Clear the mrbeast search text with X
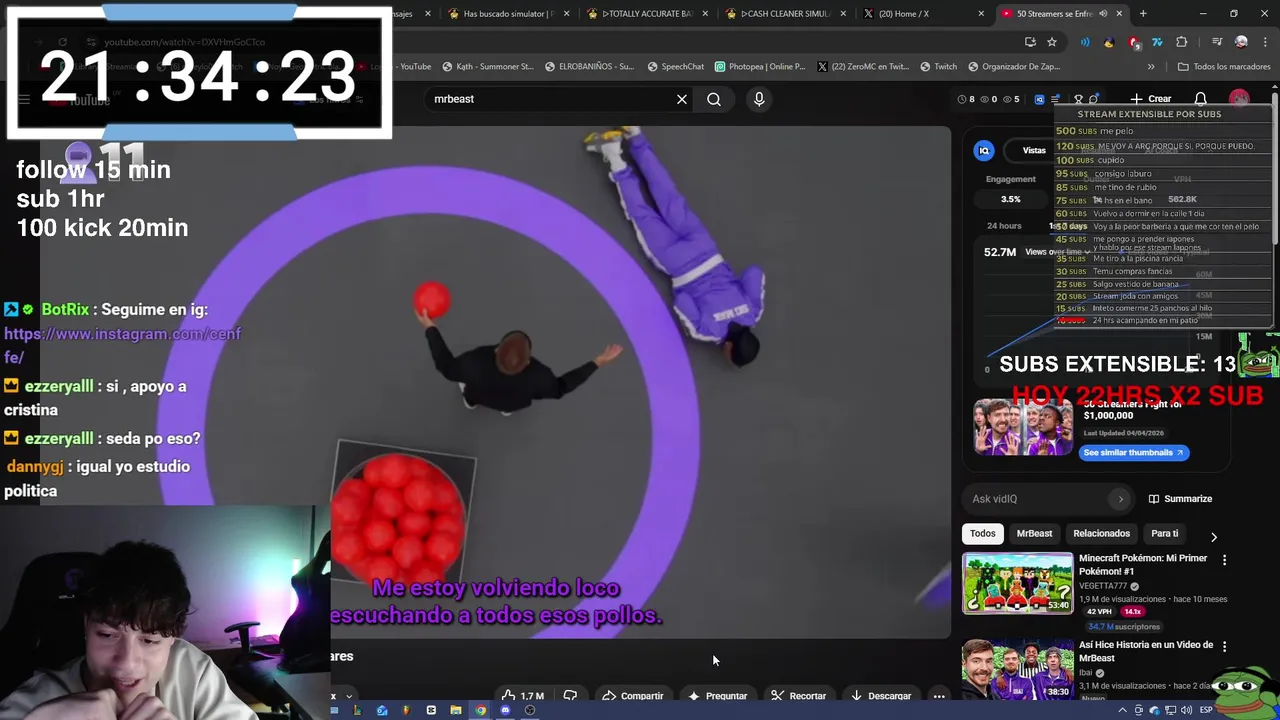 pos(682,99)
